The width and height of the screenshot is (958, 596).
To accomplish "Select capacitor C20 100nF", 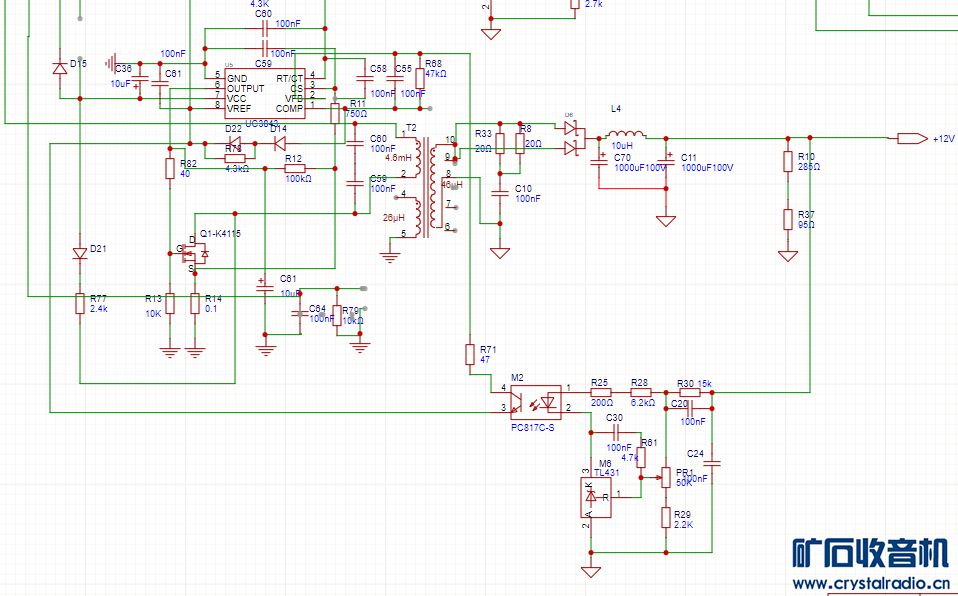I will coord(690,408).
